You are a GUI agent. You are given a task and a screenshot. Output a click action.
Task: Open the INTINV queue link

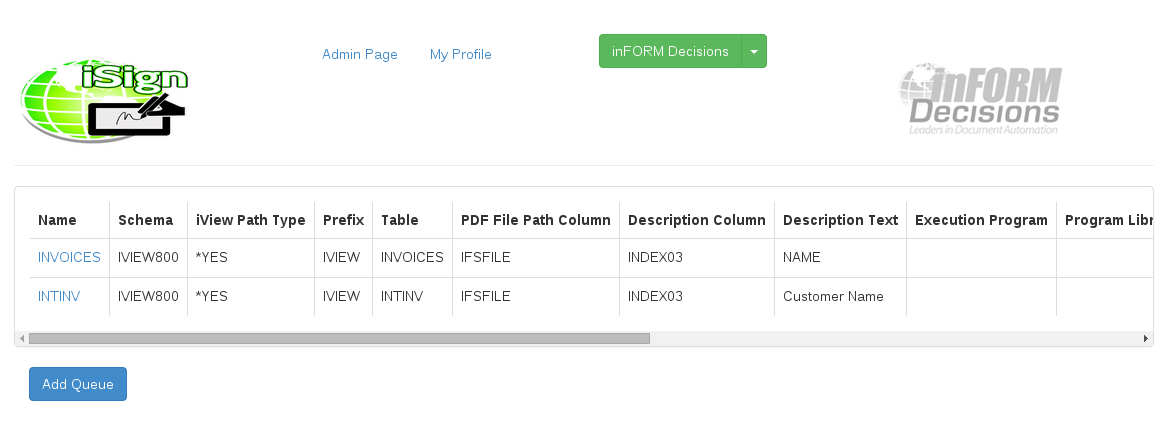(59, 296)
